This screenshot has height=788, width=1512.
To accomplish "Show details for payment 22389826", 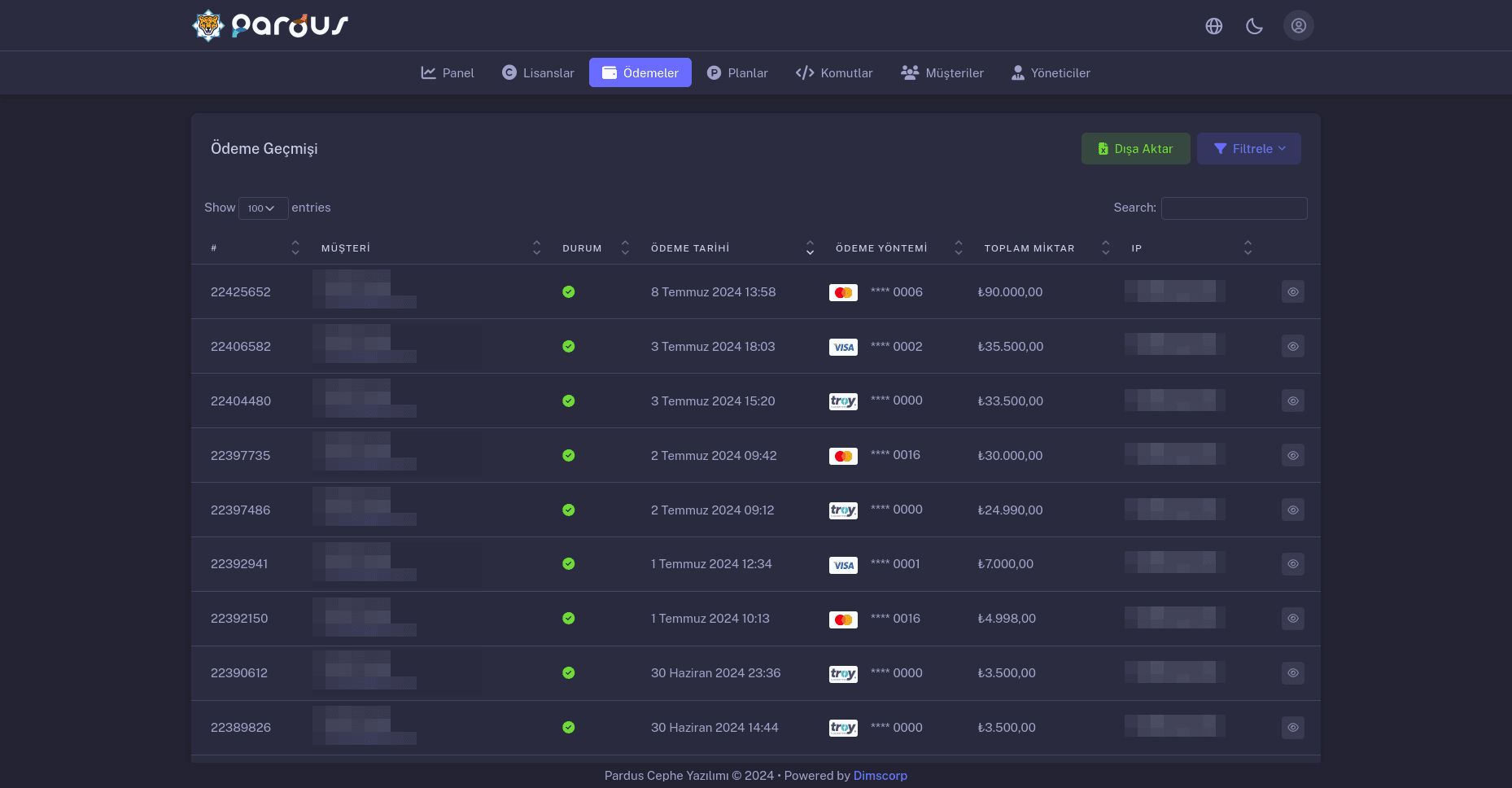I will click(1292, 728).
